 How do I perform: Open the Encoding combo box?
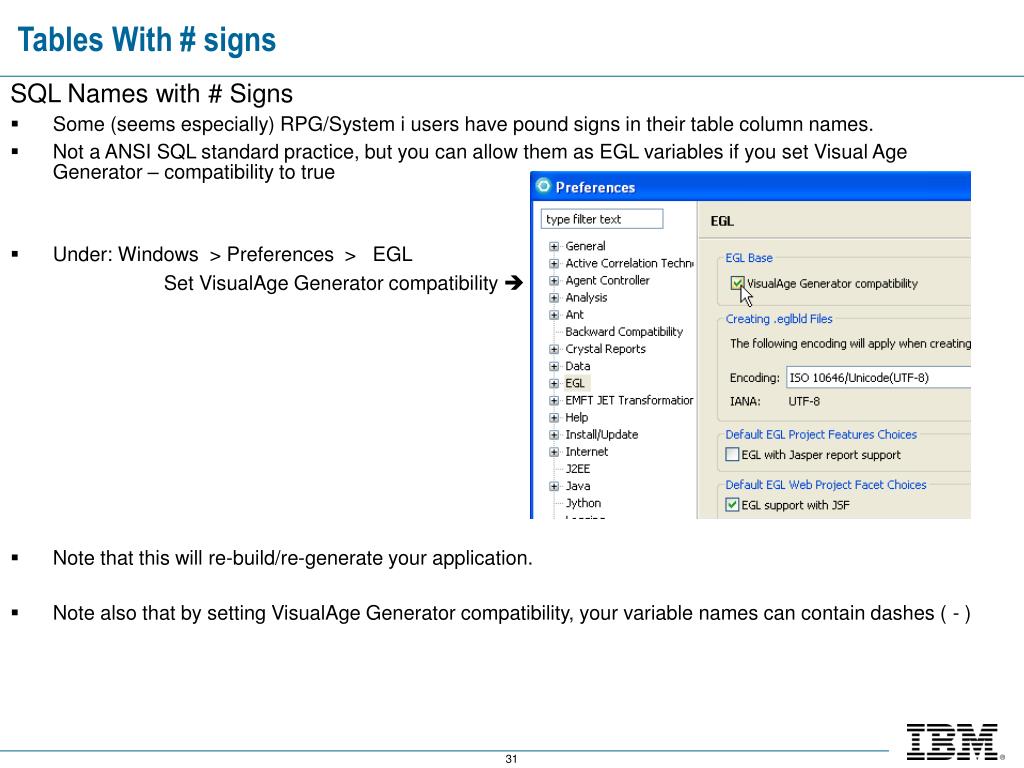coord(878,377)
